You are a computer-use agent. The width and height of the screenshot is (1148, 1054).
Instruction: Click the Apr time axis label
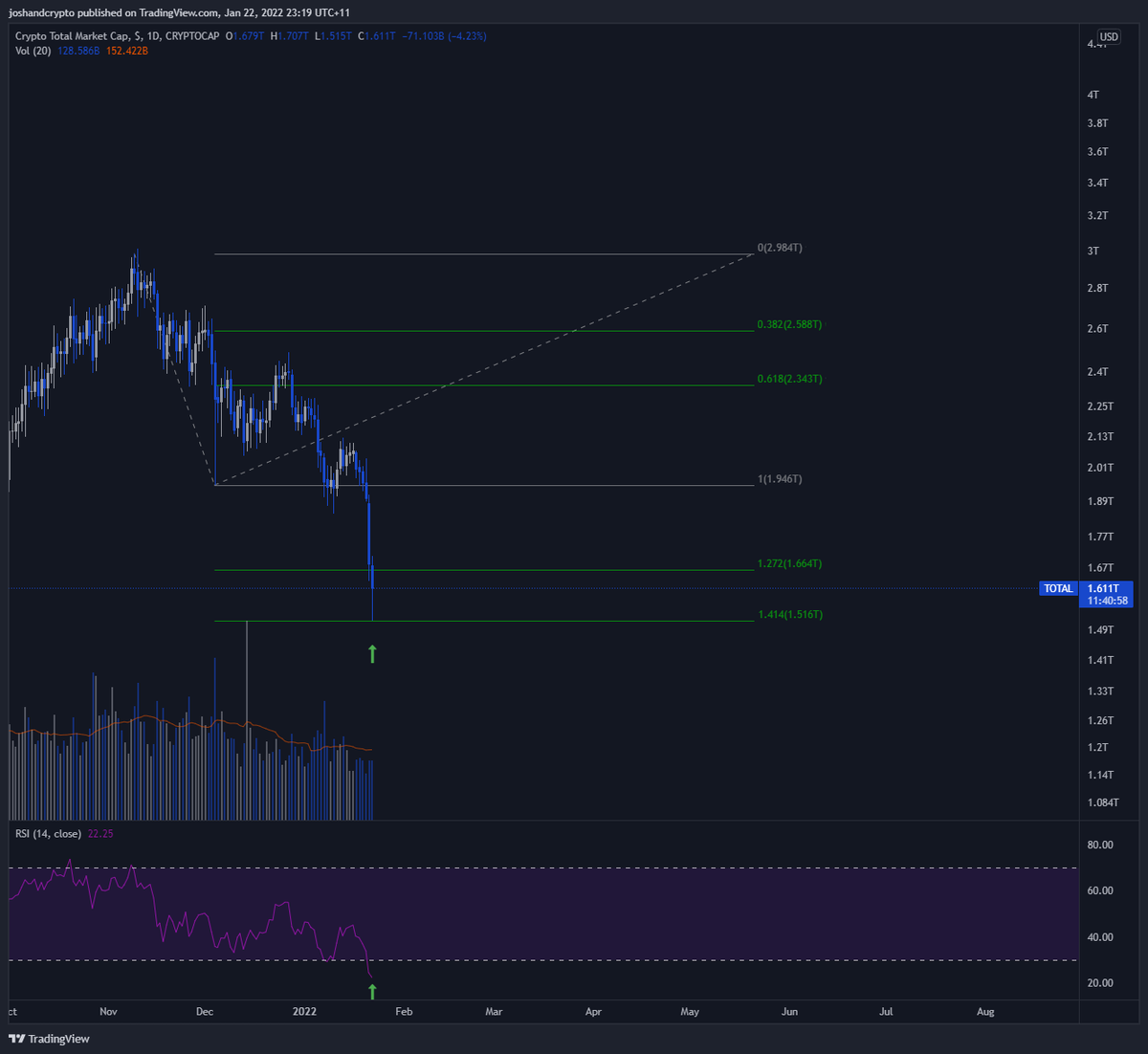coord(593,1012)
